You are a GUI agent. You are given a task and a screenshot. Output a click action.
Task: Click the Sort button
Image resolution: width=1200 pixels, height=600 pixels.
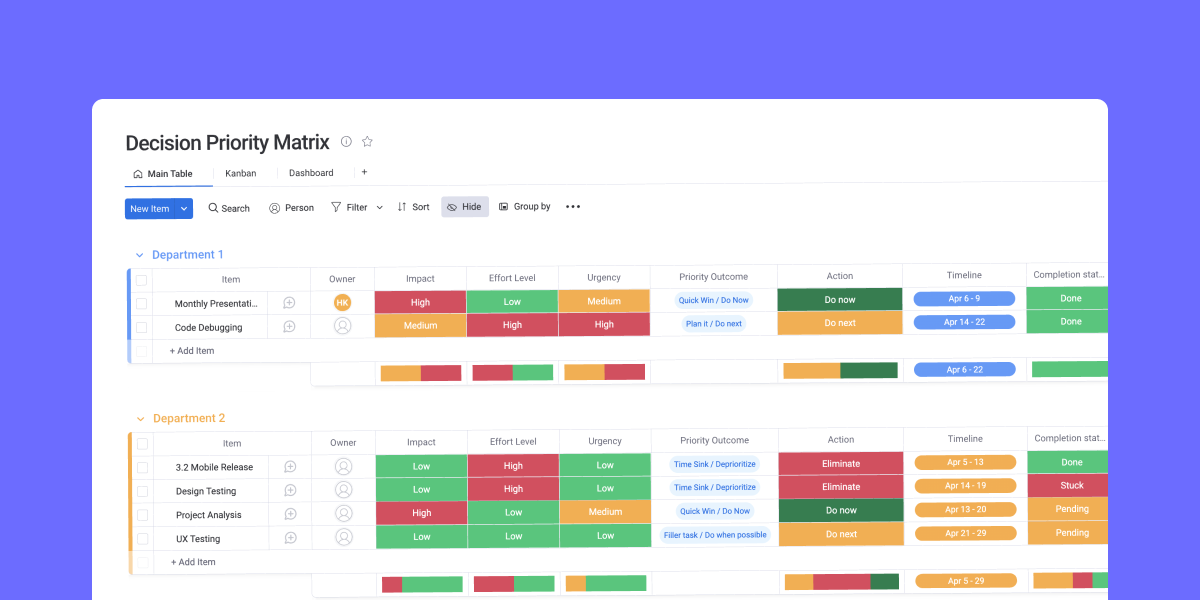click(413, 207)
